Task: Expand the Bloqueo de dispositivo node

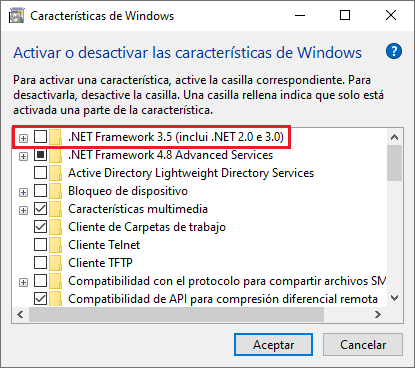Action: (23, 192)
